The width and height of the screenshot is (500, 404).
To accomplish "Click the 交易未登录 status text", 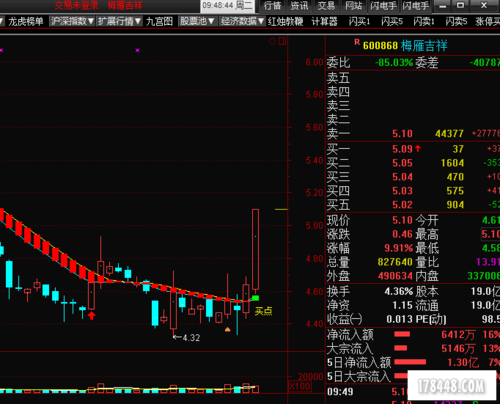I will [x=77, y=6].
